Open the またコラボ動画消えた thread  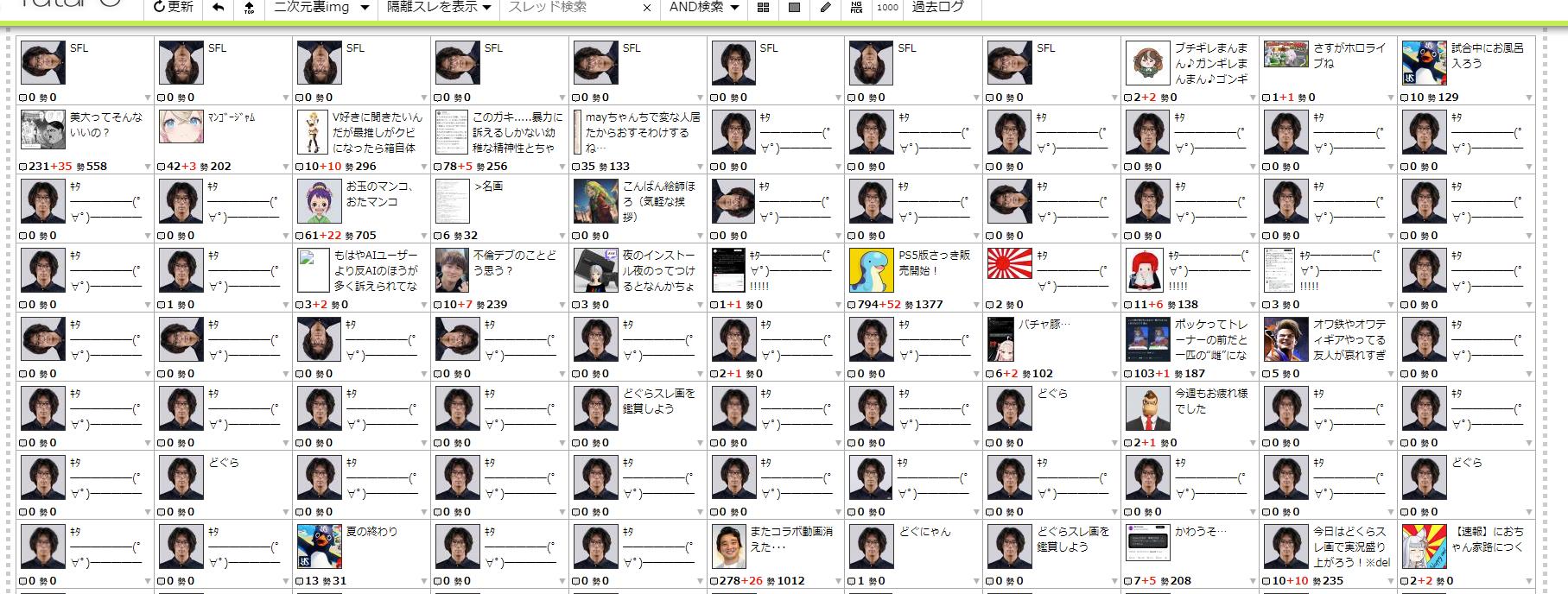[790, 539]
